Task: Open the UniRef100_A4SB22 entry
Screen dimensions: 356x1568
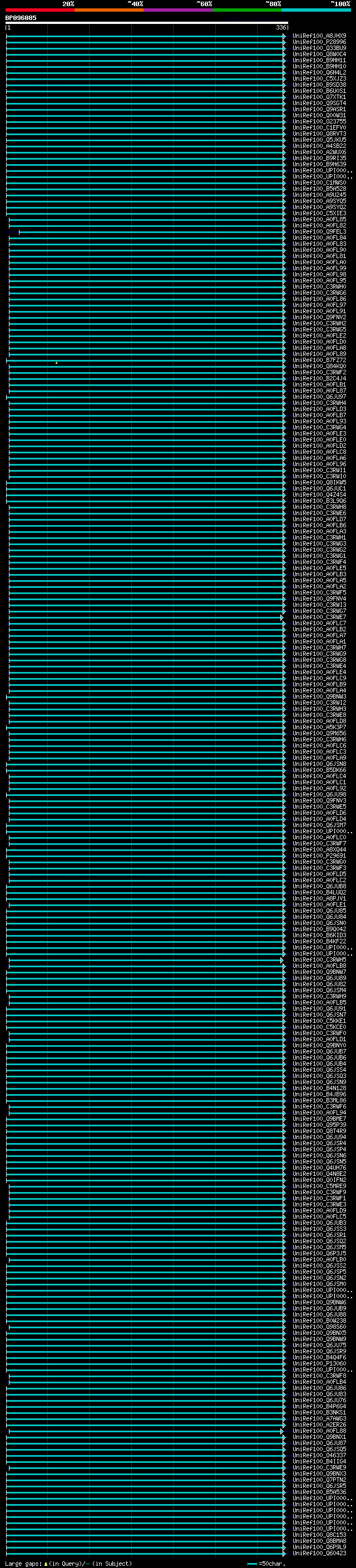Action: click(x=319, y=146)
